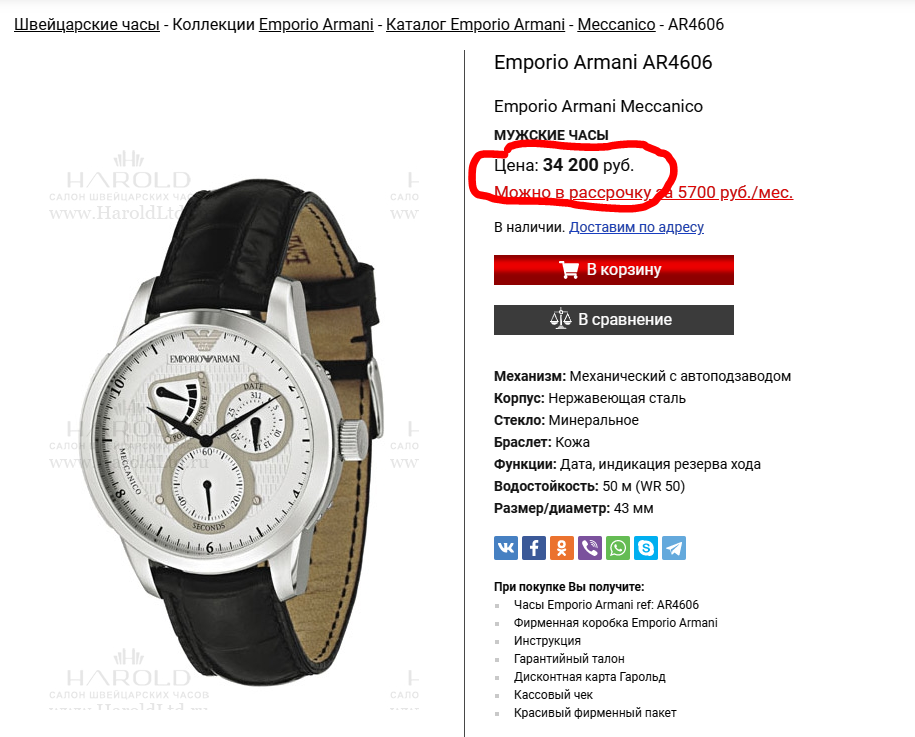This screenshot has height=737, width=915.
Task: Open the Meccanico breadcrumb link
Action: [x=616, y=25]
